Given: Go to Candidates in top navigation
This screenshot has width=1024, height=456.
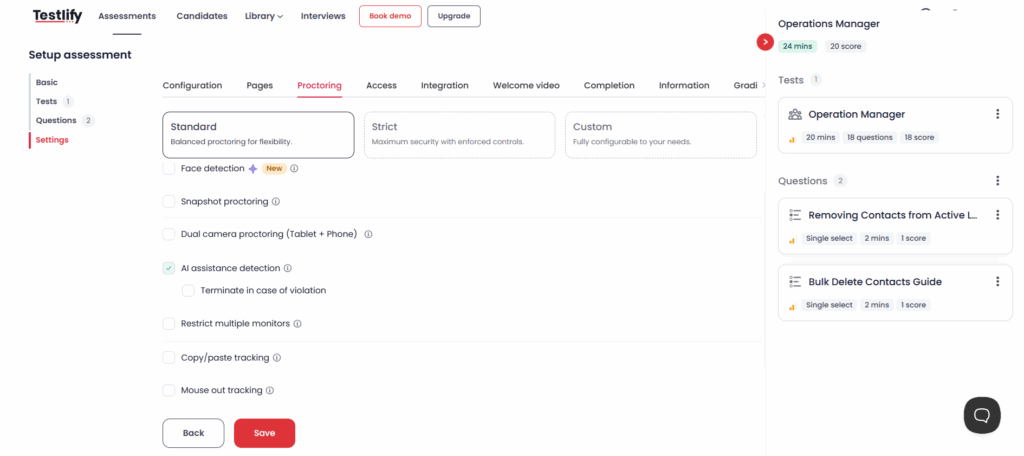Looking at the screenshot, I should click(202, 16).
